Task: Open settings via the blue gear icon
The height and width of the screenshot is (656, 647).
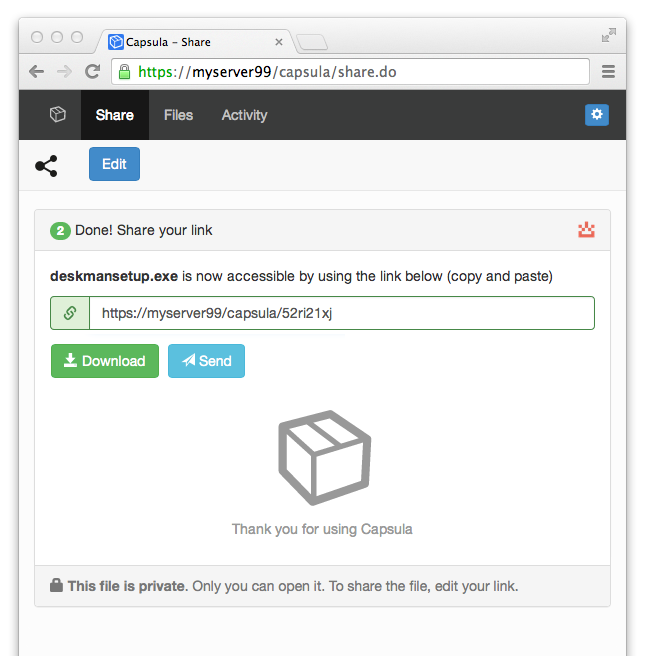Action: click(597, 115)
